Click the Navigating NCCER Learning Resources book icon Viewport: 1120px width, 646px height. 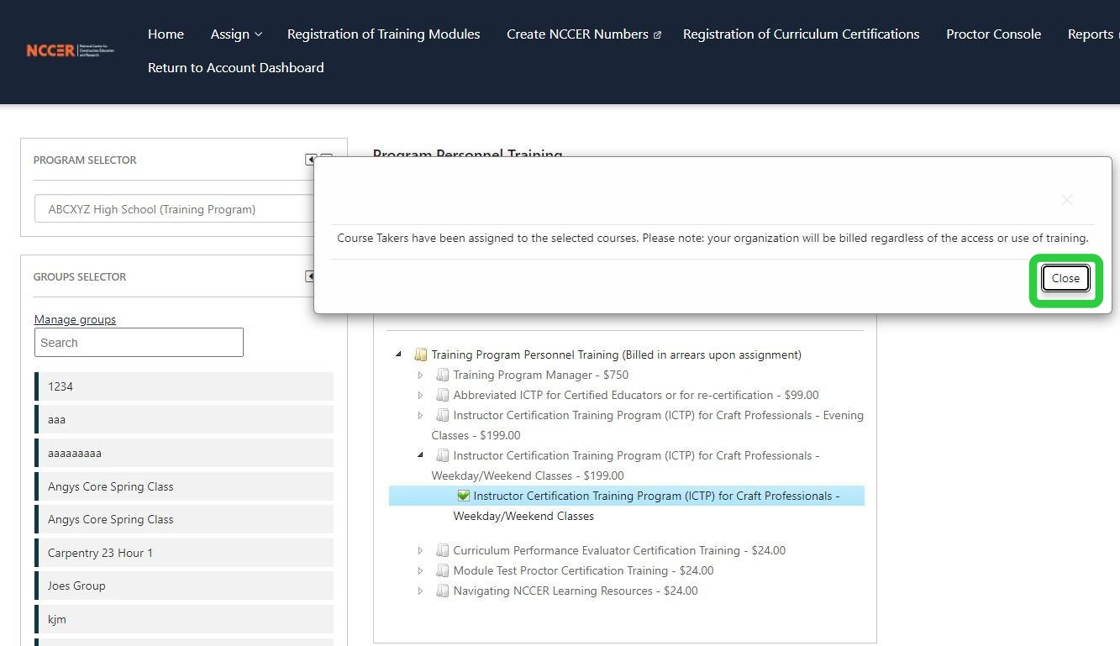pos(442,591)
